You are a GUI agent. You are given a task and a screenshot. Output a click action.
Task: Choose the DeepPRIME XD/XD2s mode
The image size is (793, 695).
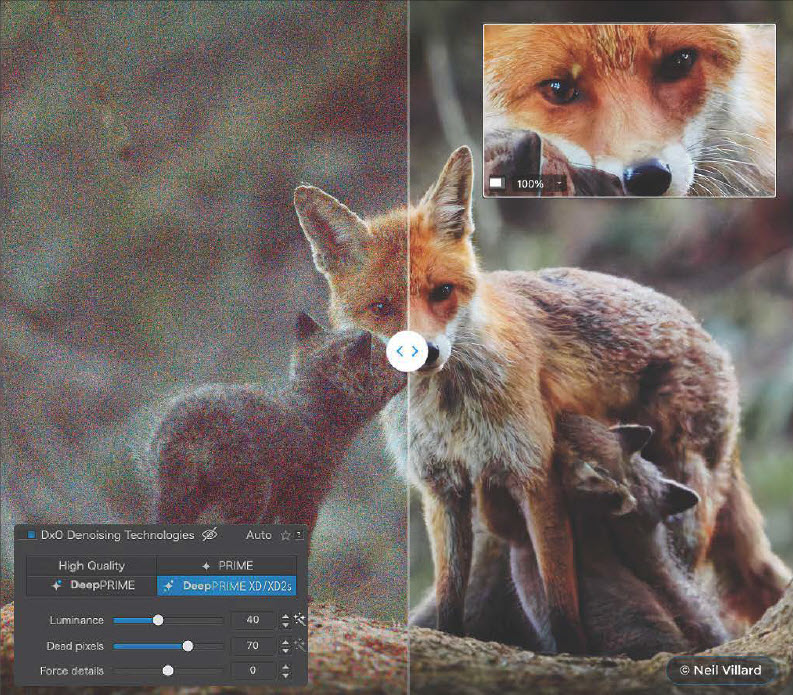227,586
